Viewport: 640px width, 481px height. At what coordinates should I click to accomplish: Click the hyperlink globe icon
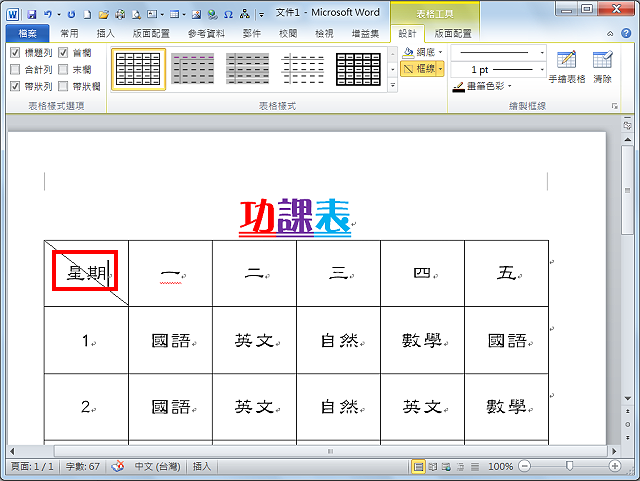212,15
